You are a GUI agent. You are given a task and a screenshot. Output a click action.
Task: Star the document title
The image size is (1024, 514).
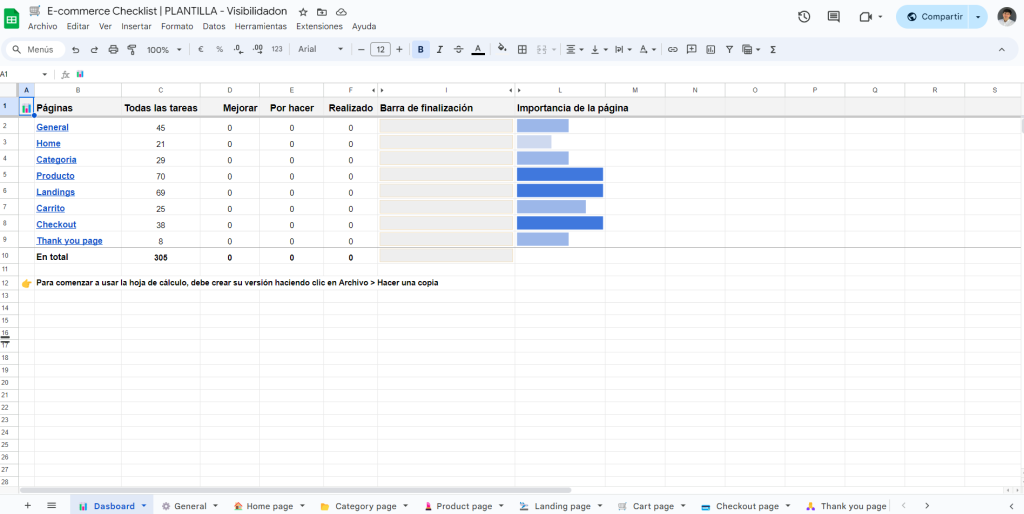click(303, 11)
